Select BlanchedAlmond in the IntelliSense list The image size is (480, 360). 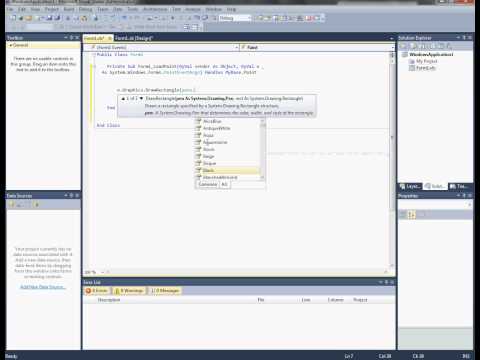click(227, 177)
